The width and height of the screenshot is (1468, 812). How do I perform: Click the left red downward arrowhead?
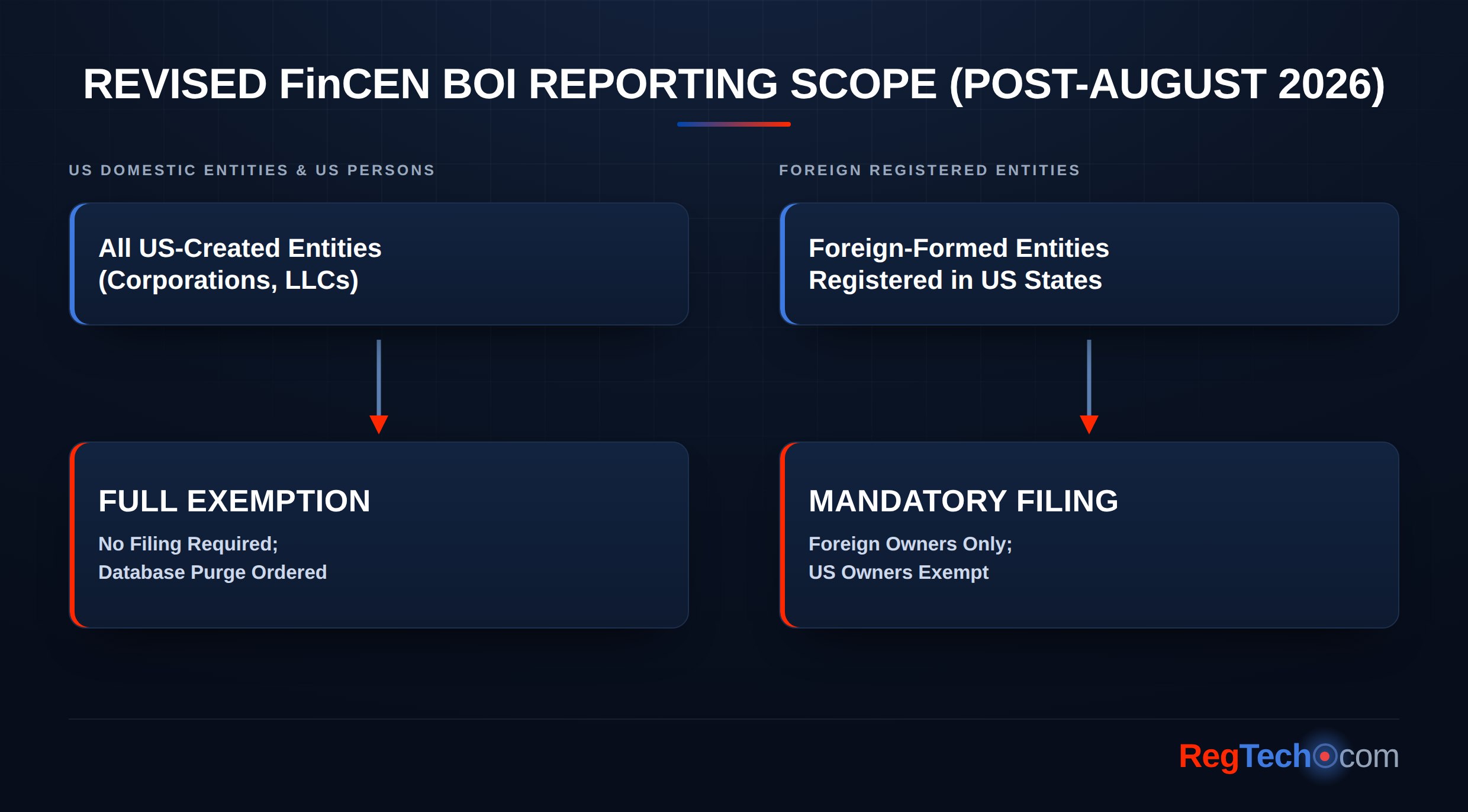point(379,424)
